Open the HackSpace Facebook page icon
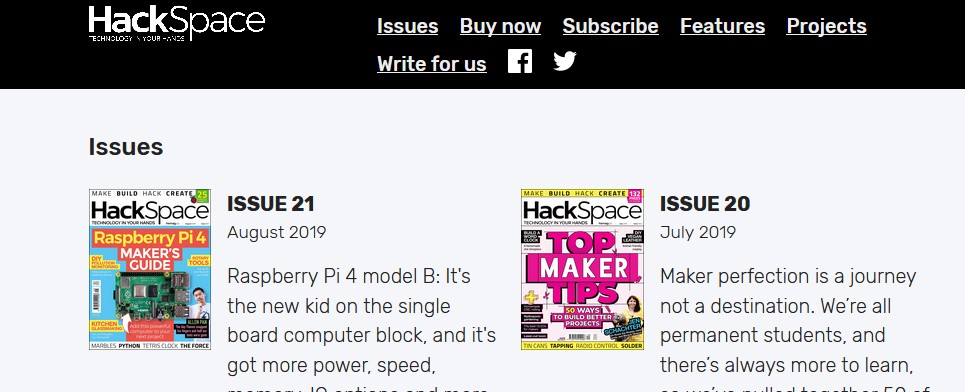Screen dimensions: 965x392 tap(519, 62)
